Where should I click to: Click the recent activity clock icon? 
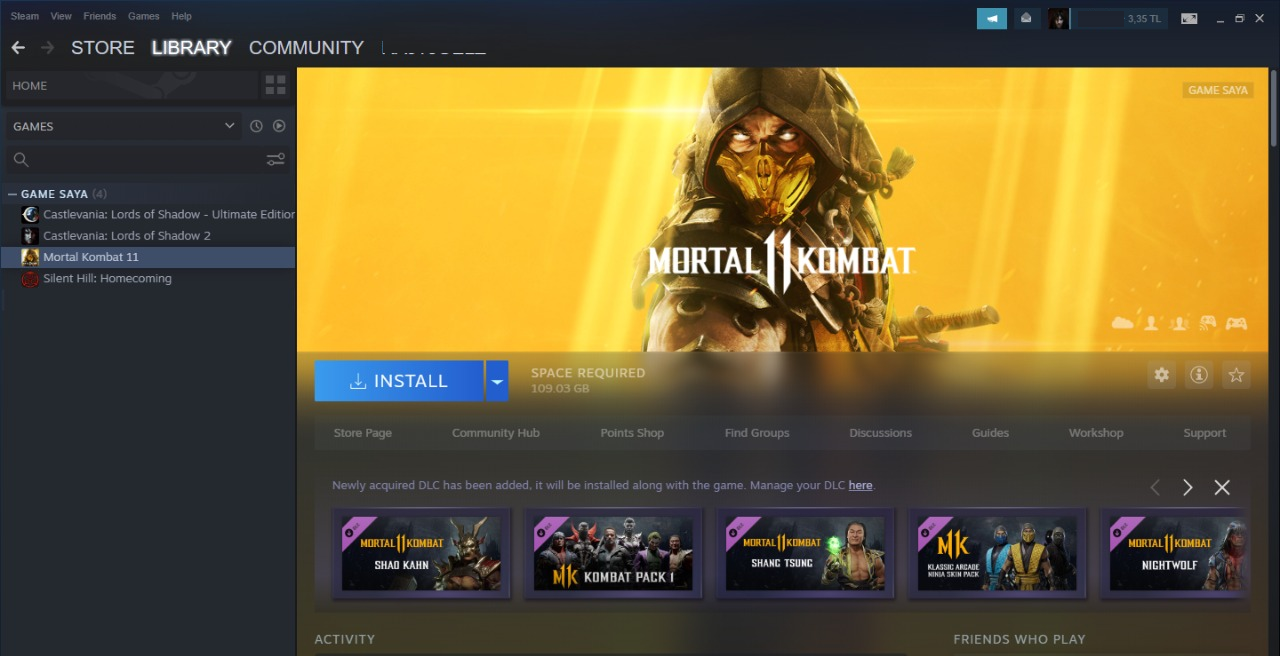coord(256,126)
